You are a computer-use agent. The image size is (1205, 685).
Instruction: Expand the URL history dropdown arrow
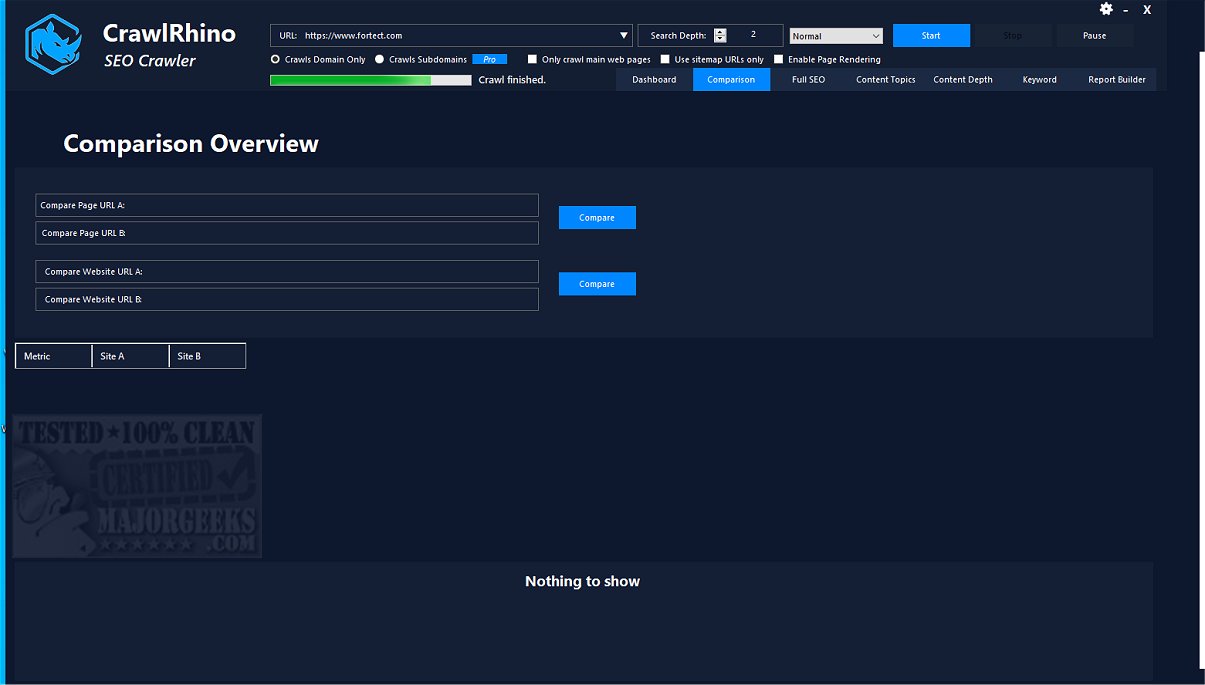624,36
